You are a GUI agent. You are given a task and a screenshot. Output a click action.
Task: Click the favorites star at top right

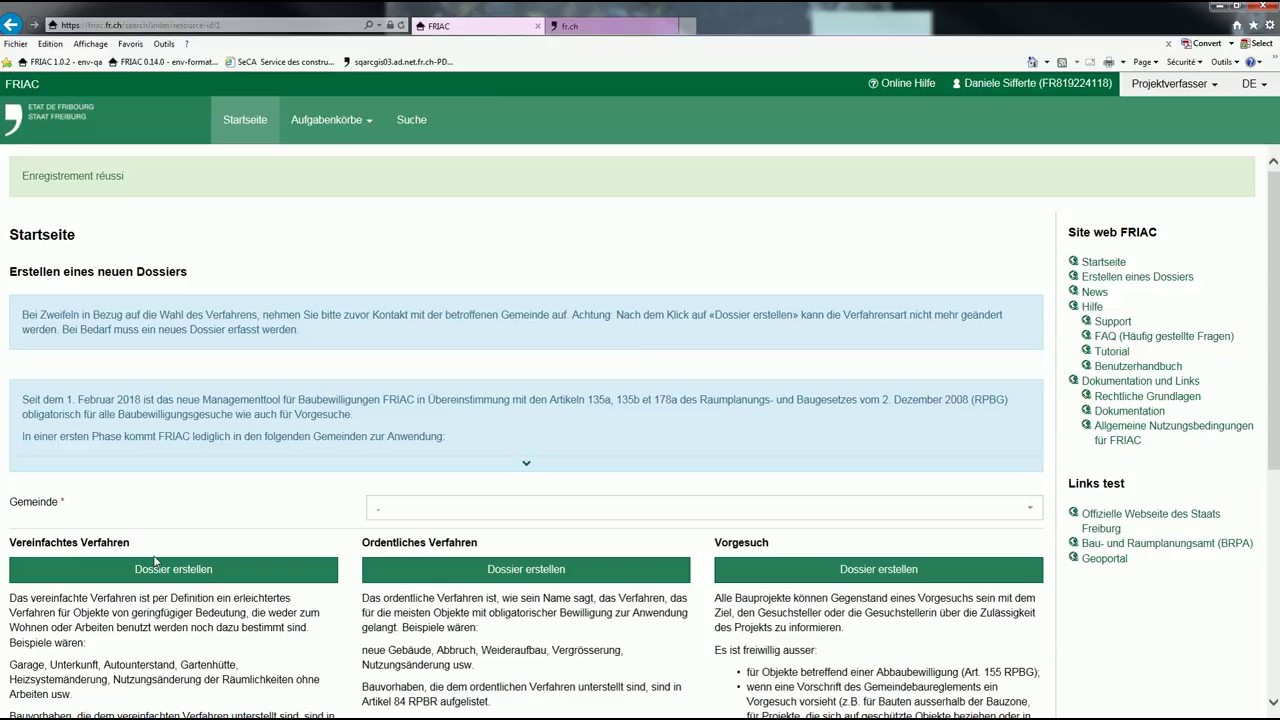[1253, 25]
